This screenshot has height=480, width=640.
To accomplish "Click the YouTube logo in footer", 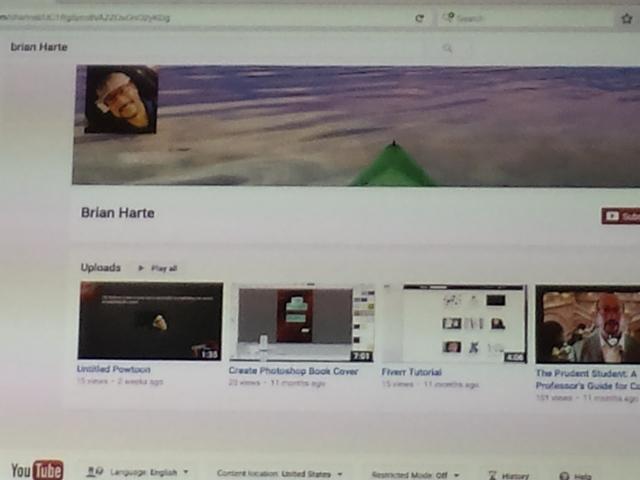I will coord(37,470).
